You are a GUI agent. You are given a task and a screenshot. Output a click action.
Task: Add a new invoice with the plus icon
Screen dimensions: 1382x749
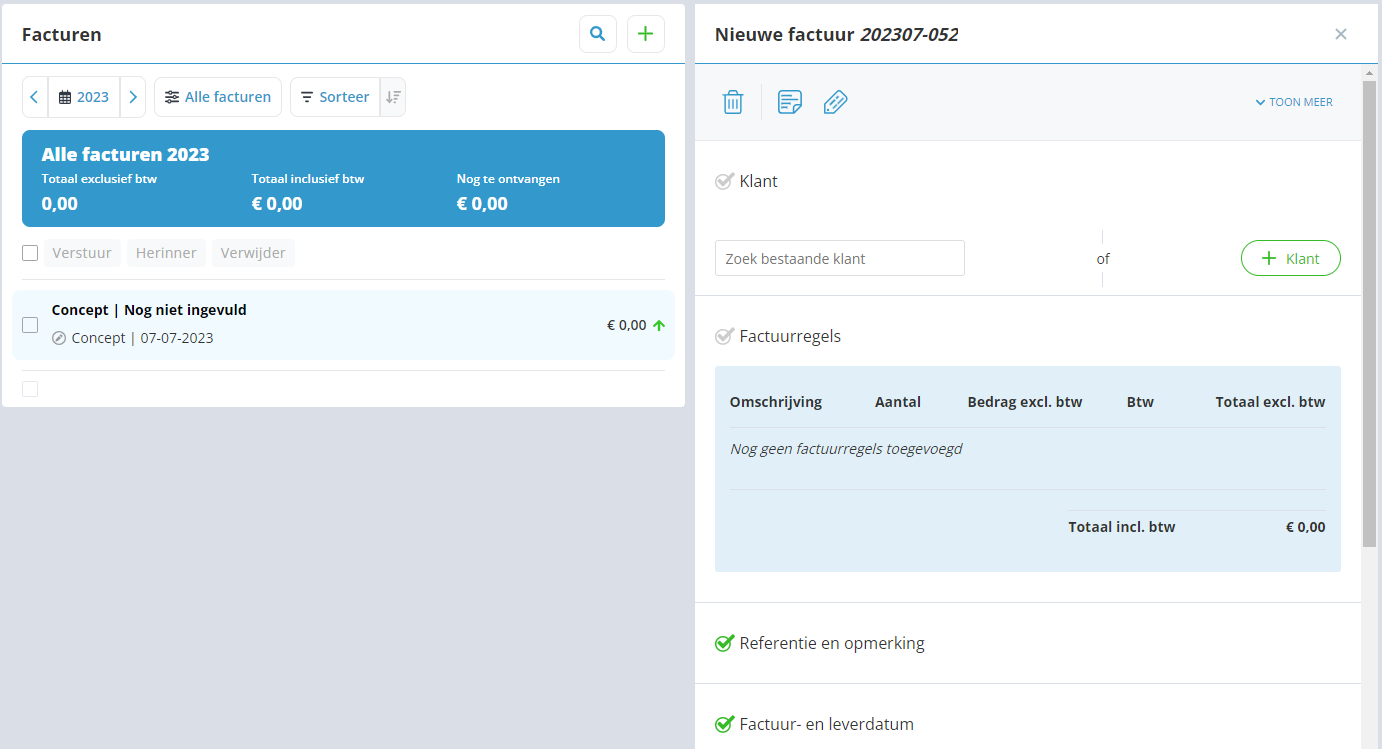coord(645,34)
